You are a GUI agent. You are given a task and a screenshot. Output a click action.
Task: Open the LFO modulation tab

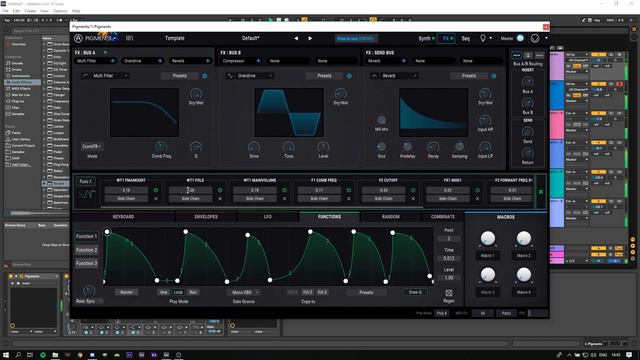click(268, 217)
